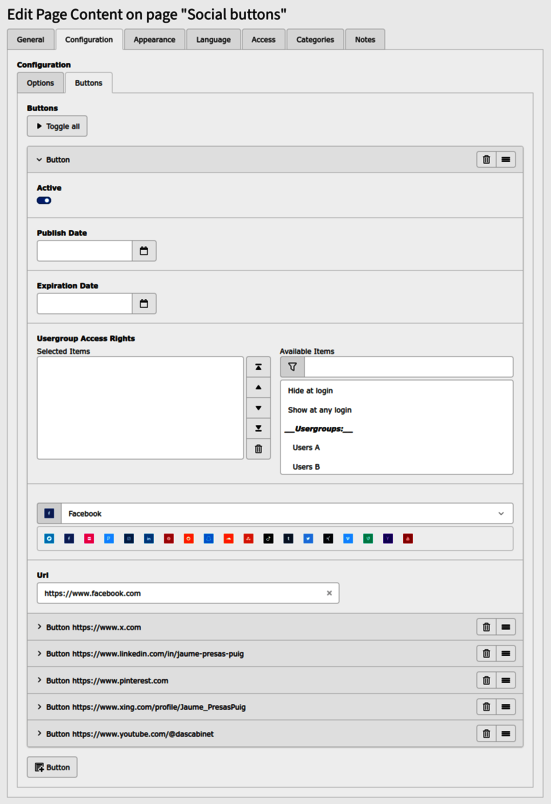Switch to the Appearance tab
This screenshot has width=551, height=804.
(154, 39)
